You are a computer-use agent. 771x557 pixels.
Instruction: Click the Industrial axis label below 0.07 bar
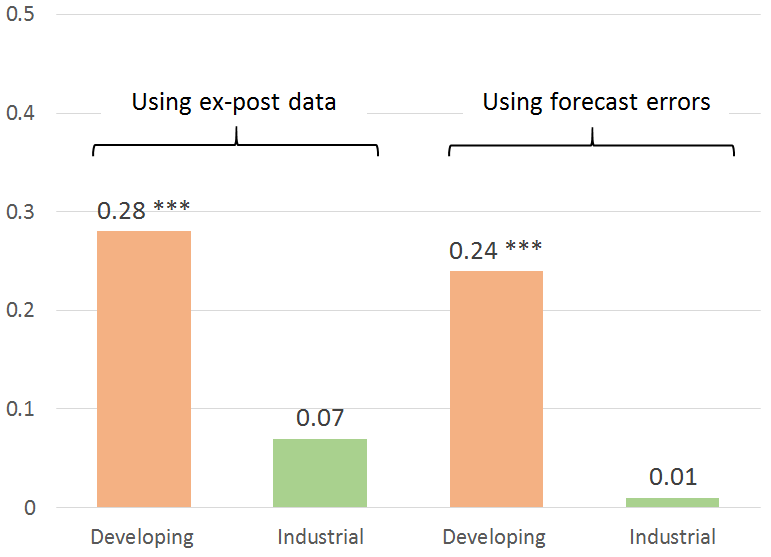[320, 537]
